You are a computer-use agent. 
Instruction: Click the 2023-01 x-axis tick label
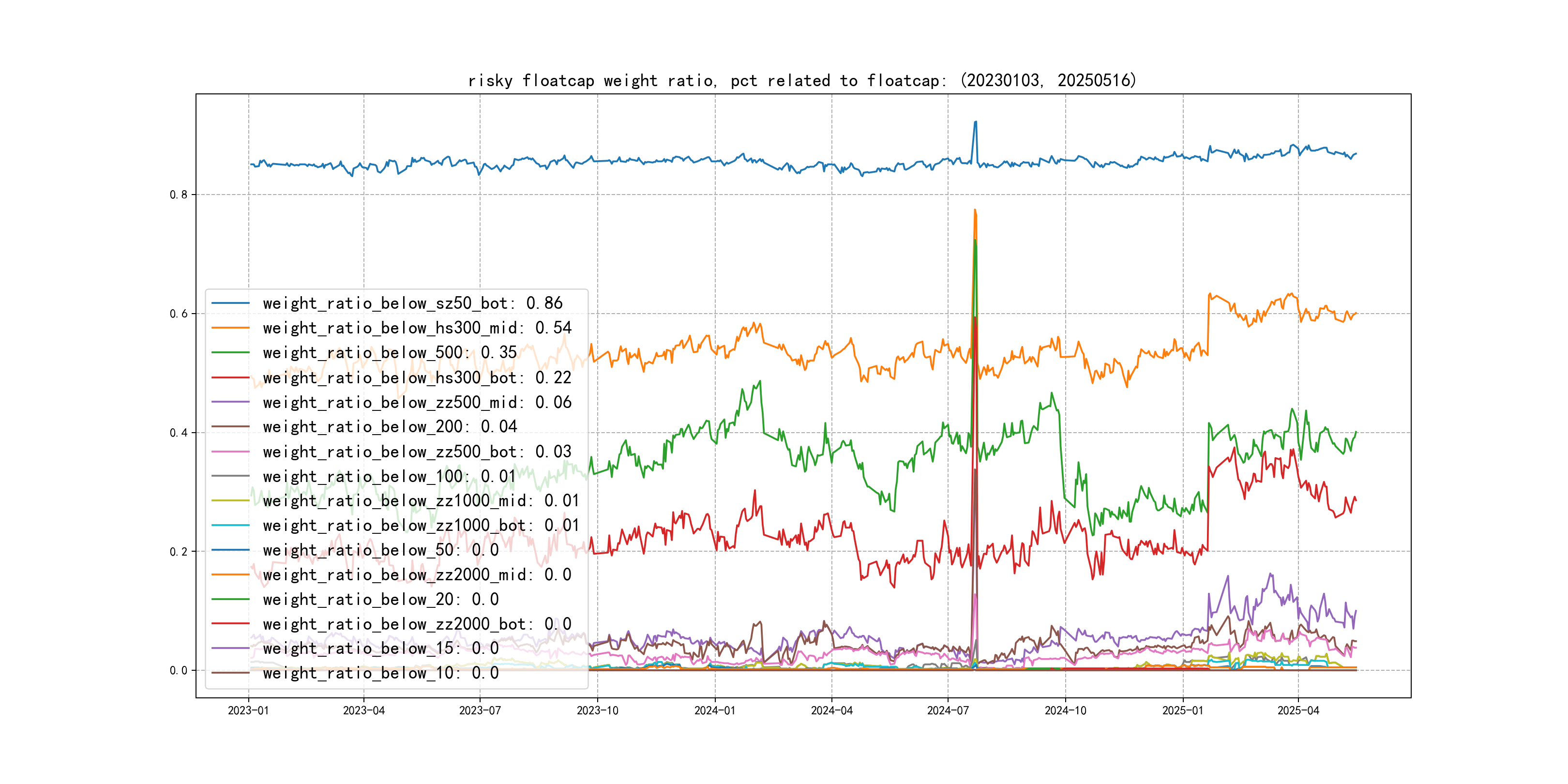(x=248, y=710)
